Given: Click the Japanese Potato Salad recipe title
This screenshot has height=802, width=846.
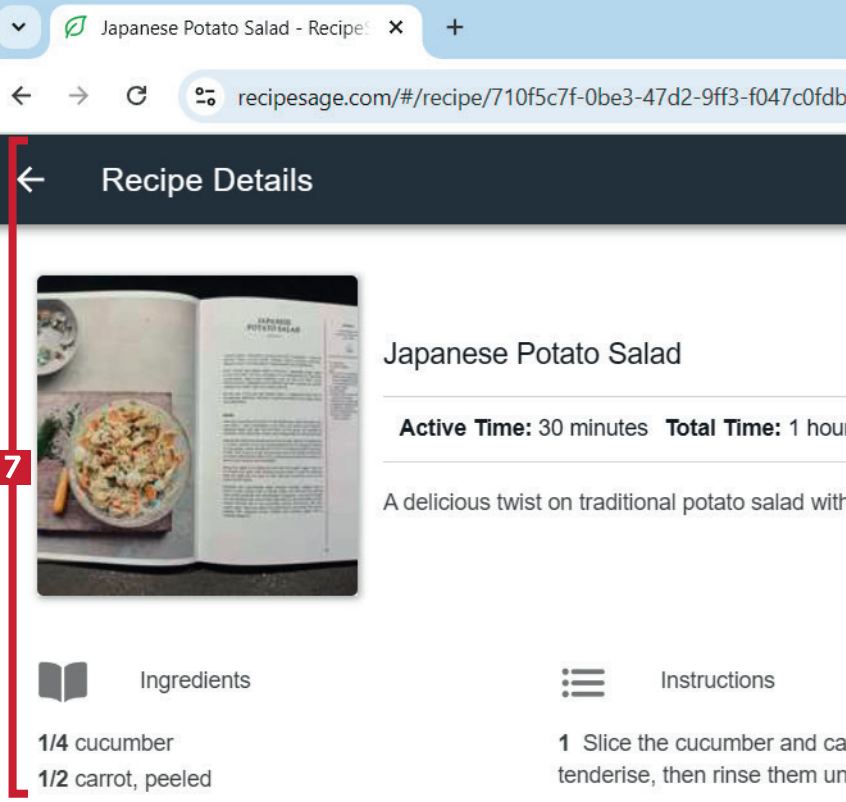Looking at the screenshot, I should 532,353.
